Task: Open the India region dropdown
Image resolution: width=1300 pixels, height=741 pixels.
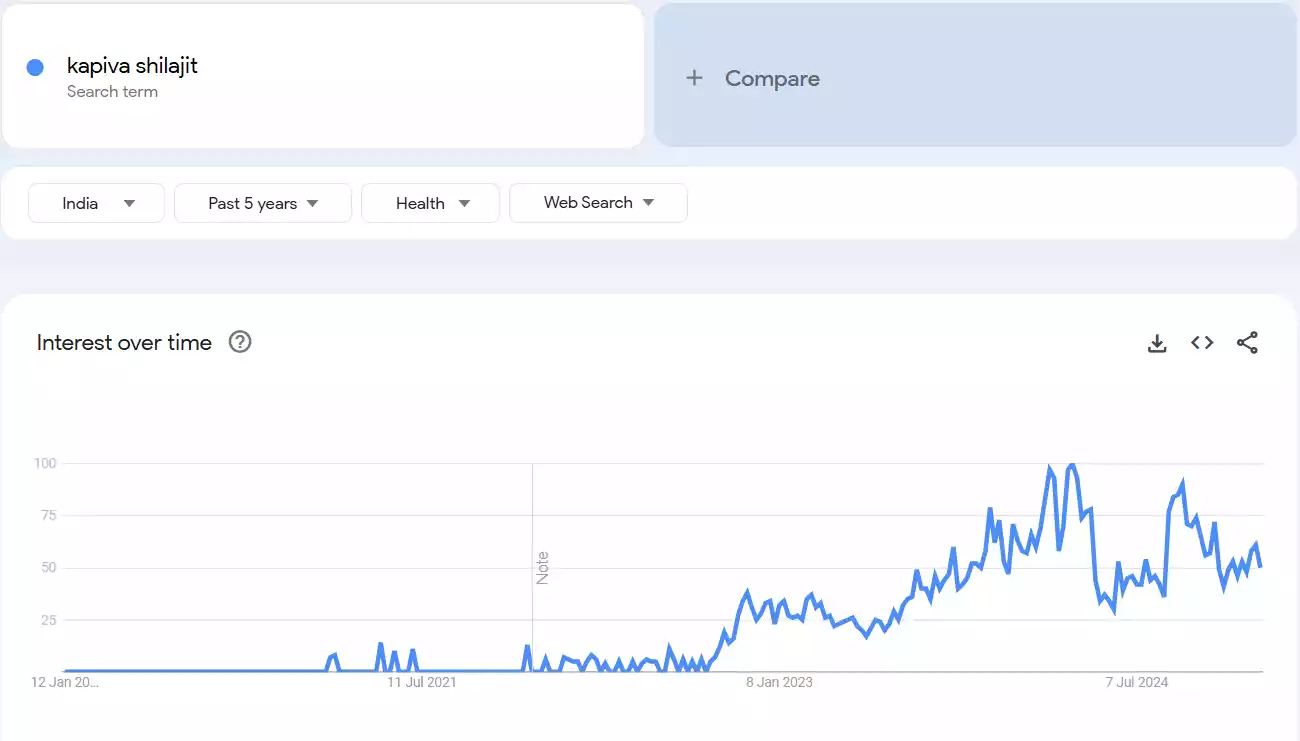Action: [96, 203]
